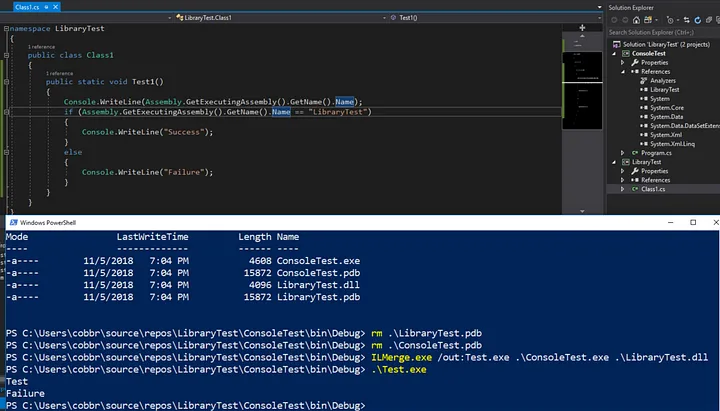Screen dimensions: 720x411
Task: Click the 1 reference link above Class1
Action: 41,47
